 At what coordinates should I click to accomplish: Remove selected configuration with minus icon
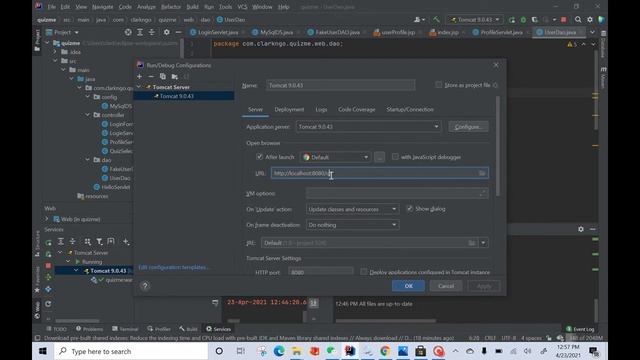click(x=151, y=77)
